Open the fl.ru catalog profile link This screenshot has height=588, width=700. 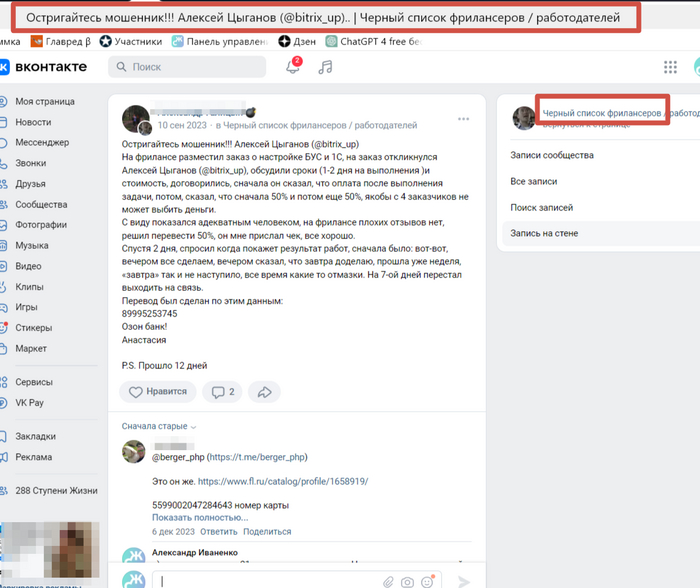tap(283, 481)
